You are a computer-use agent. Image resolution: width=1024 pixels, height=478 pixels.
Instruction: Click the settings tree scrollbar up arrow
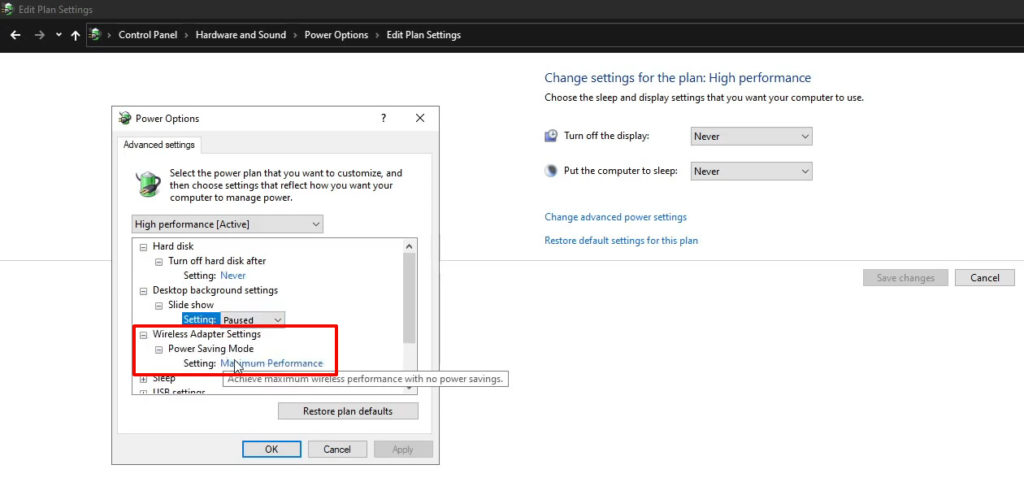pyautogui.click(x=409, y=247)
